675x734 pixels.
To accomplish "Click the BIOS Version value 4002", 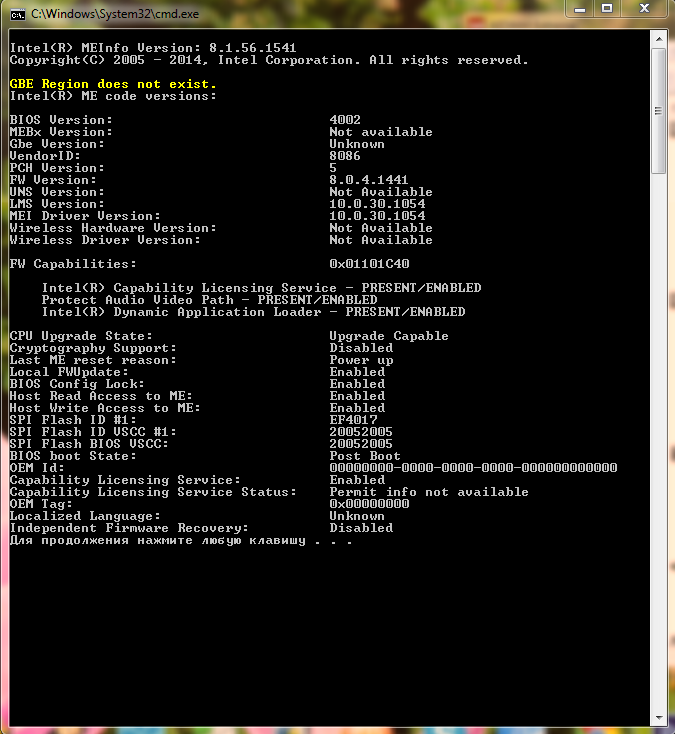I will pyautogui.click(x=345, y=120).
